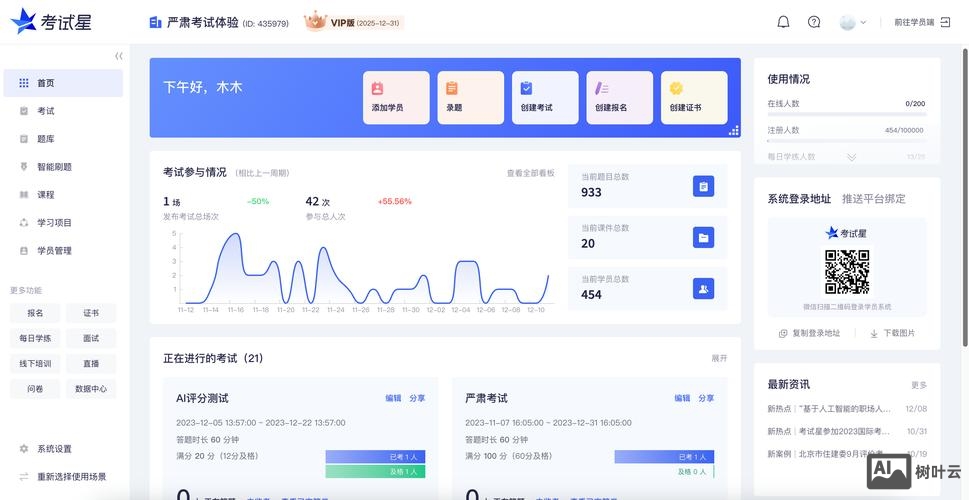Open news item 基于人工智能的职场人
The image size is (969, 500).
point(847,409)
